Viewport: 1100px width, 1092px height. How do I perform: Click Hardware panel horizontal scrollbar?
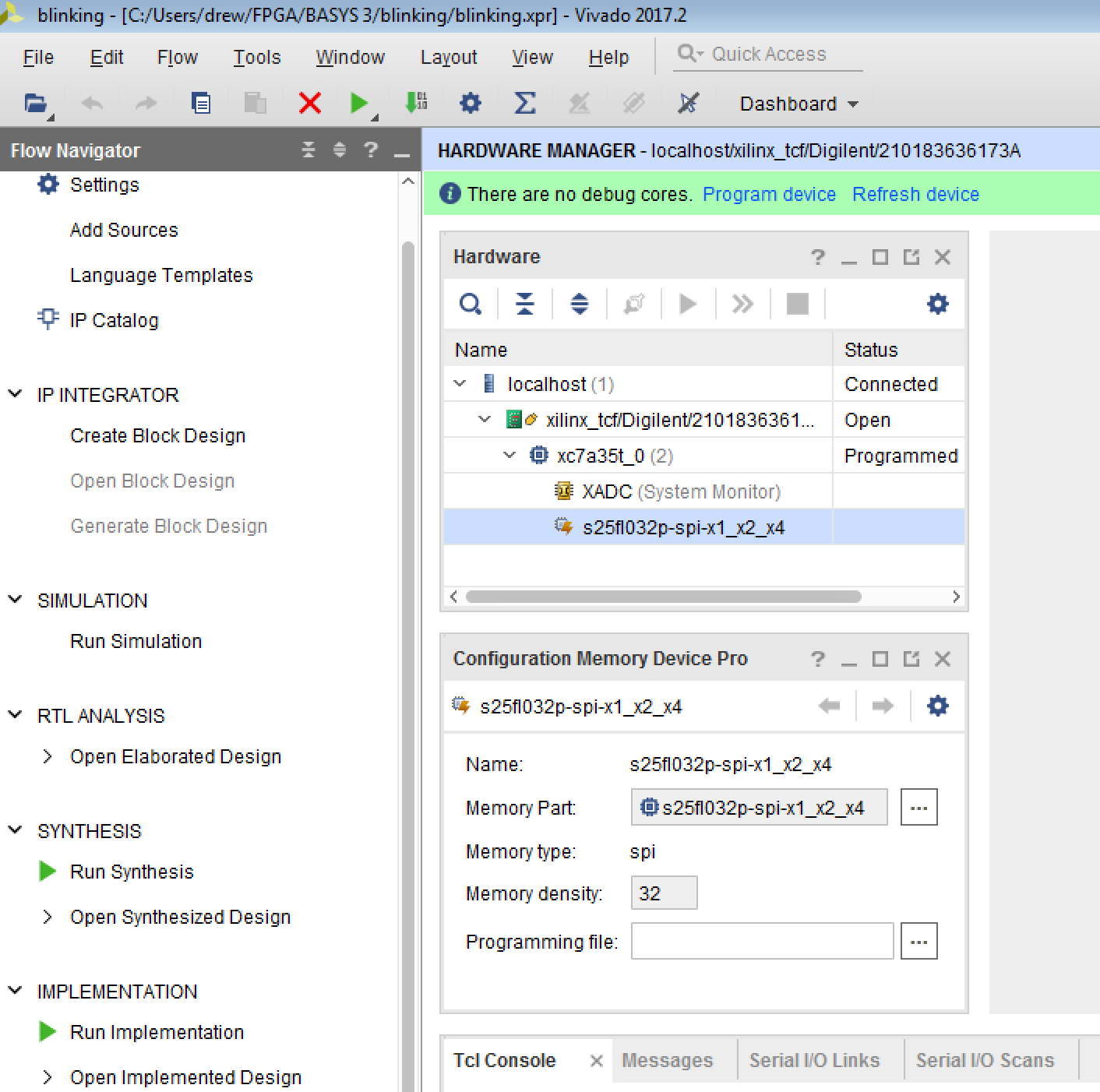(x=663, y=597)
